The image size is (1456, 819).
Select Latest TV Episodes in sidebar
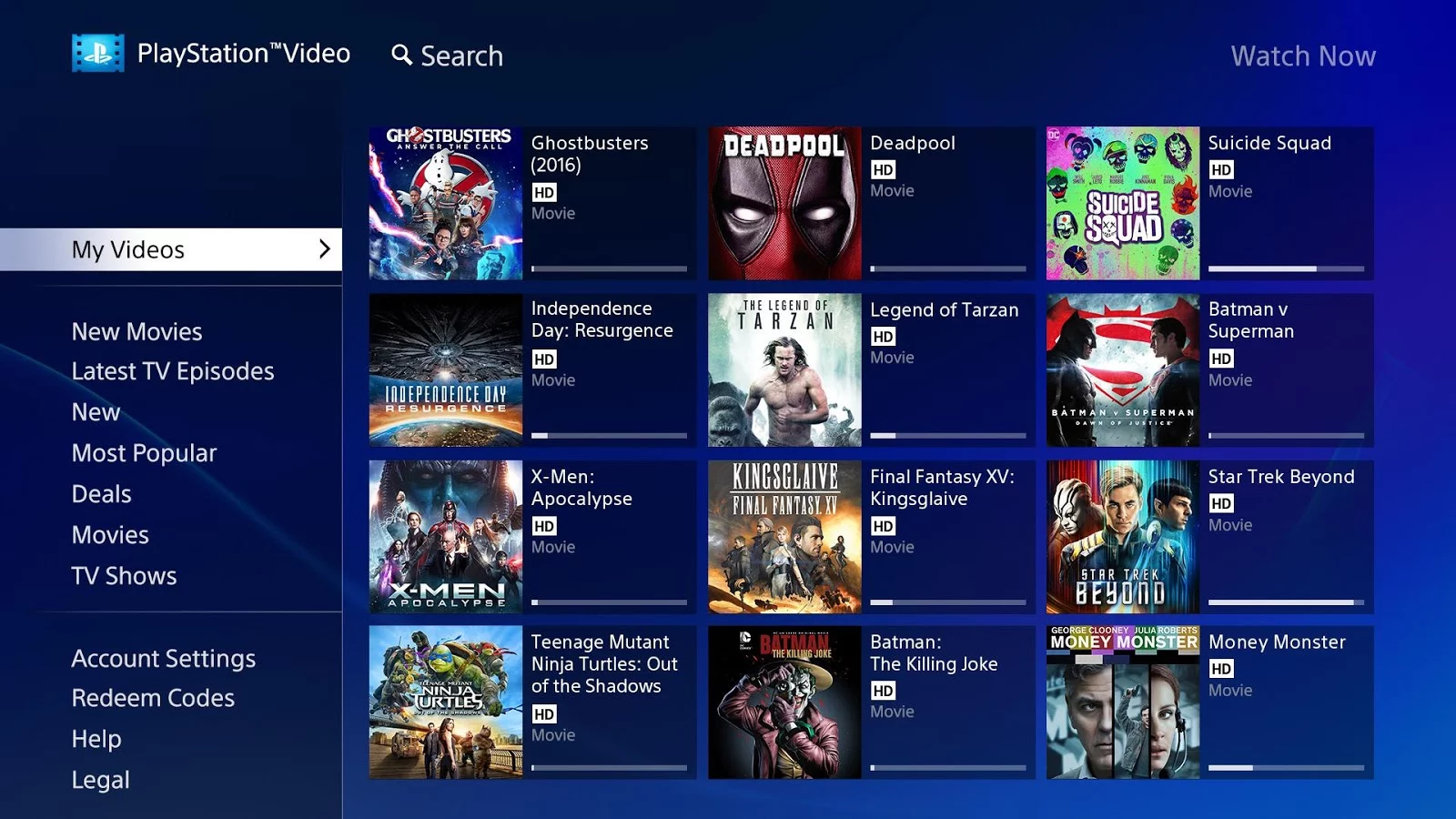(x=173, y=371)
